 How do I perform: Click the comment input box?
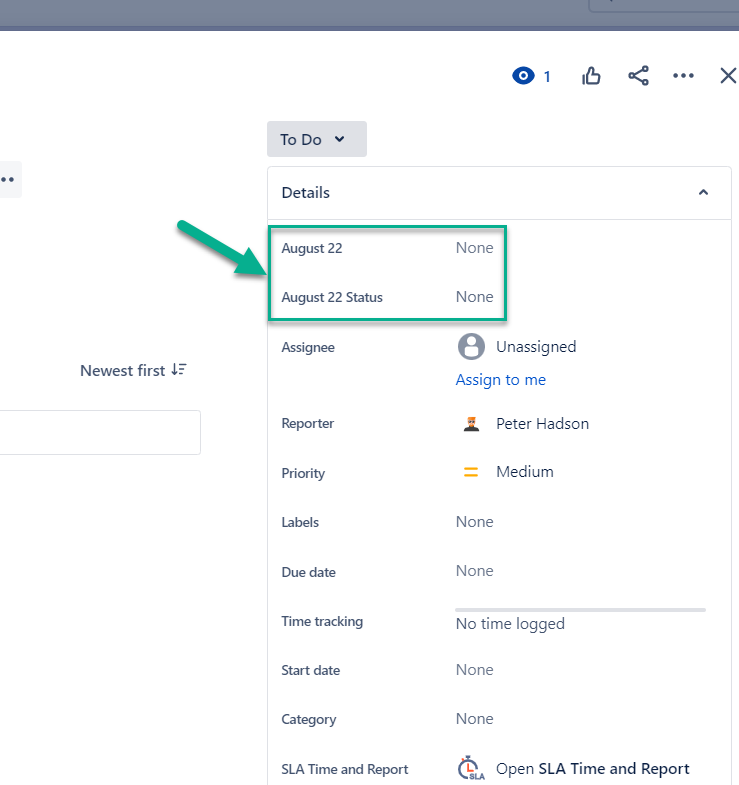tap(100, 433)
